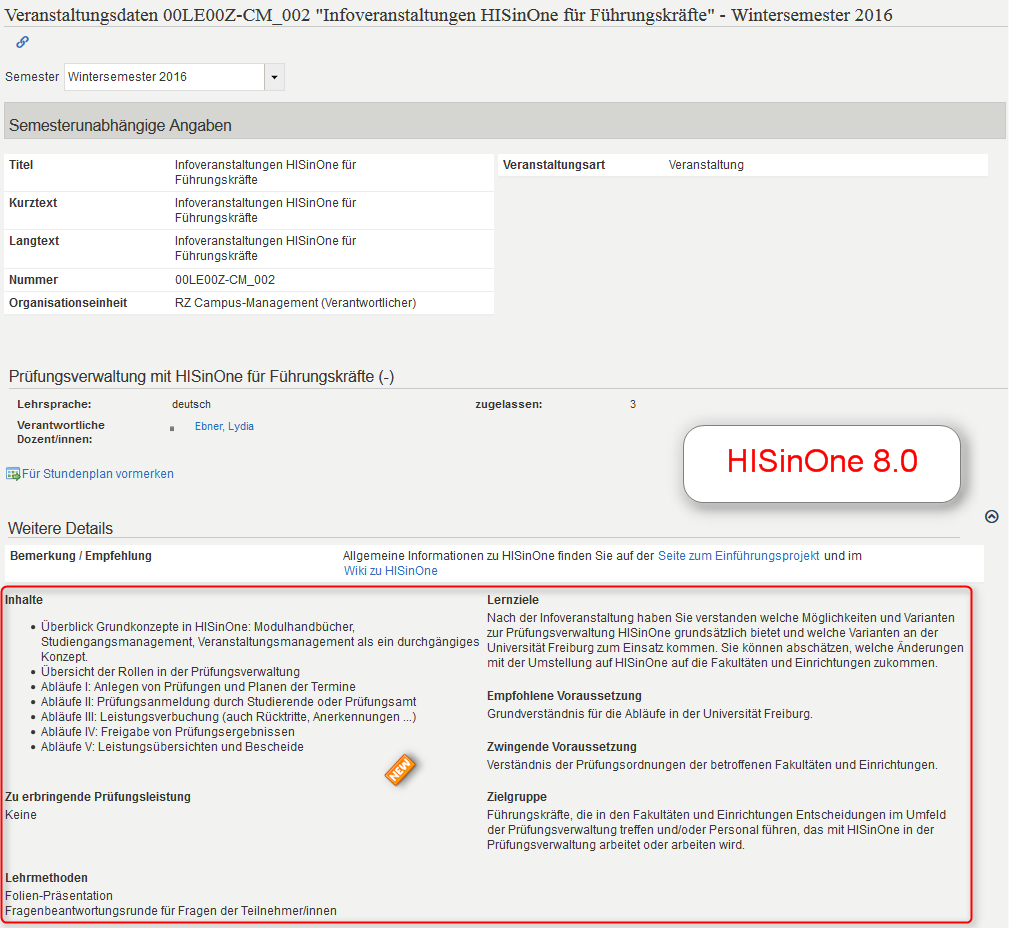
Task: Click the calendar icon for Stundenplan vormerken
Action: click(x=13, y=474)
